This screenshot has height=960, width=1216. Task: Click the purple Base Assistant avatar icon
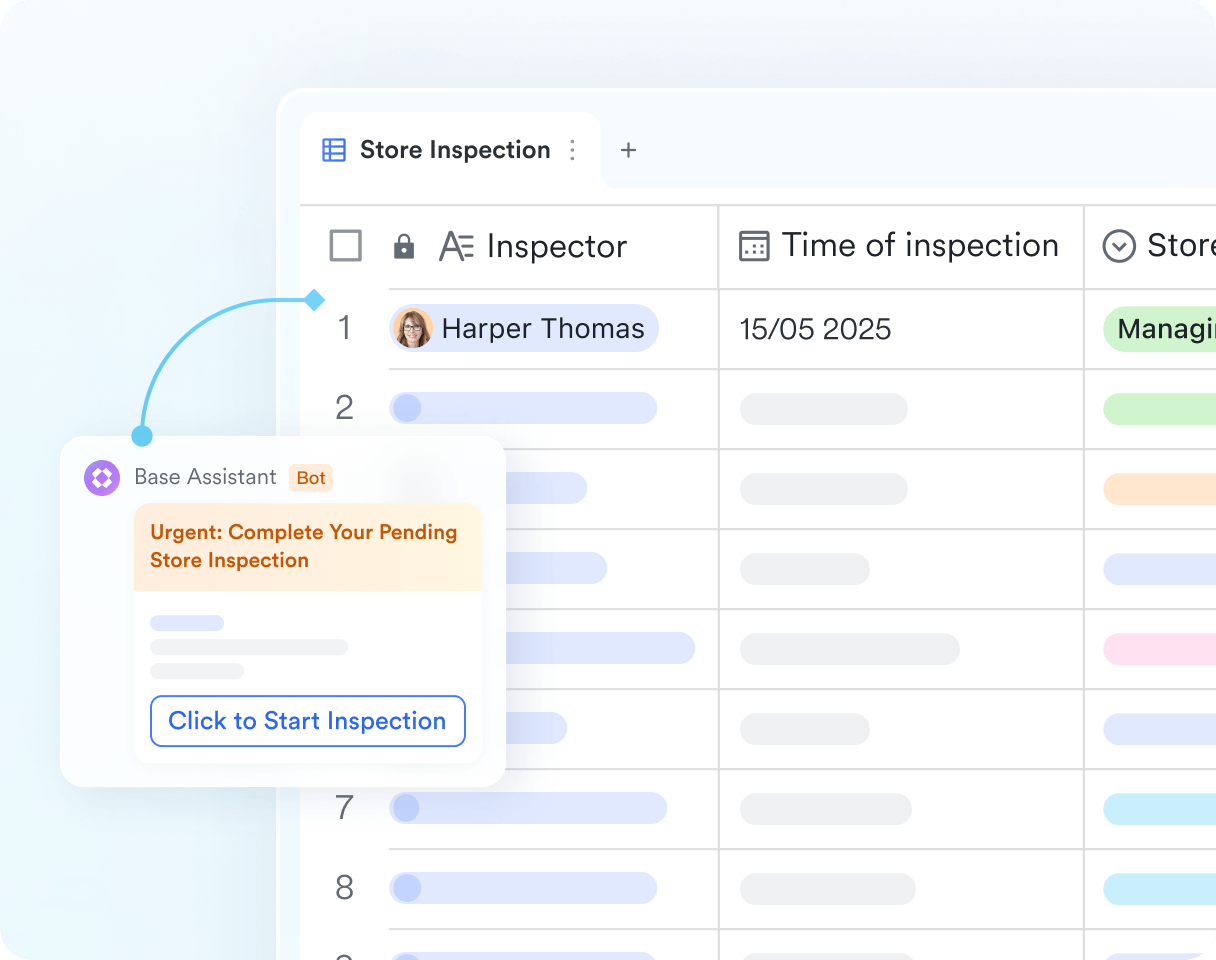(102, 478)
